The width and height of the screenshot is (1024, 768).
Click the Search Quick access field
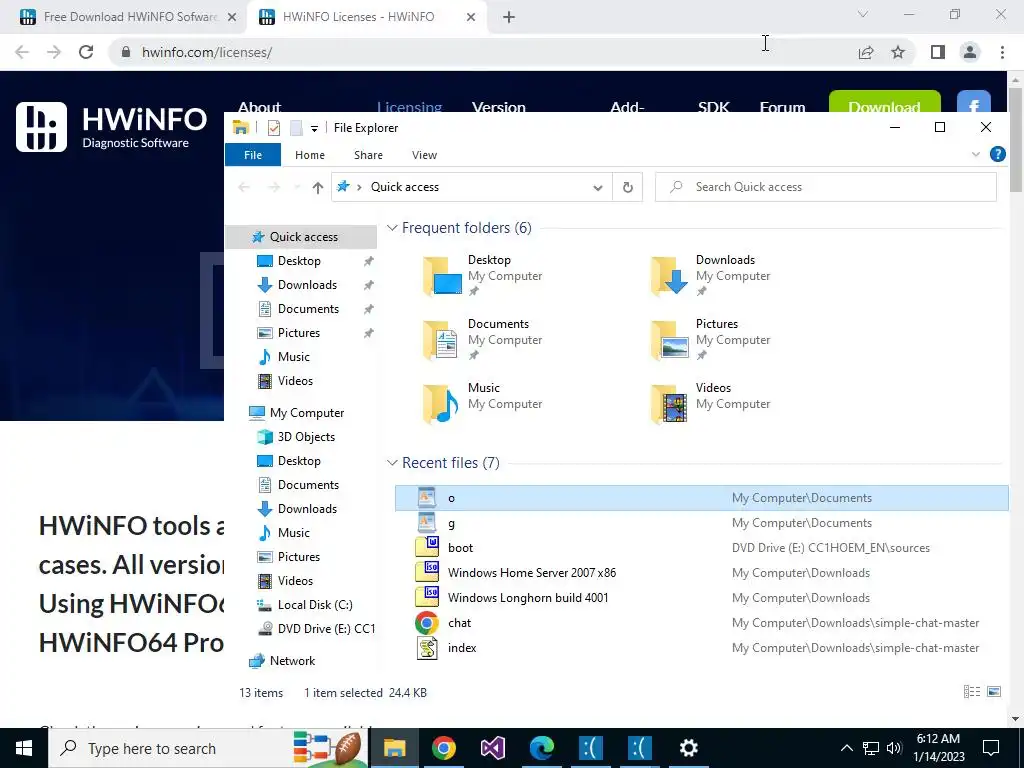point(825,187)
